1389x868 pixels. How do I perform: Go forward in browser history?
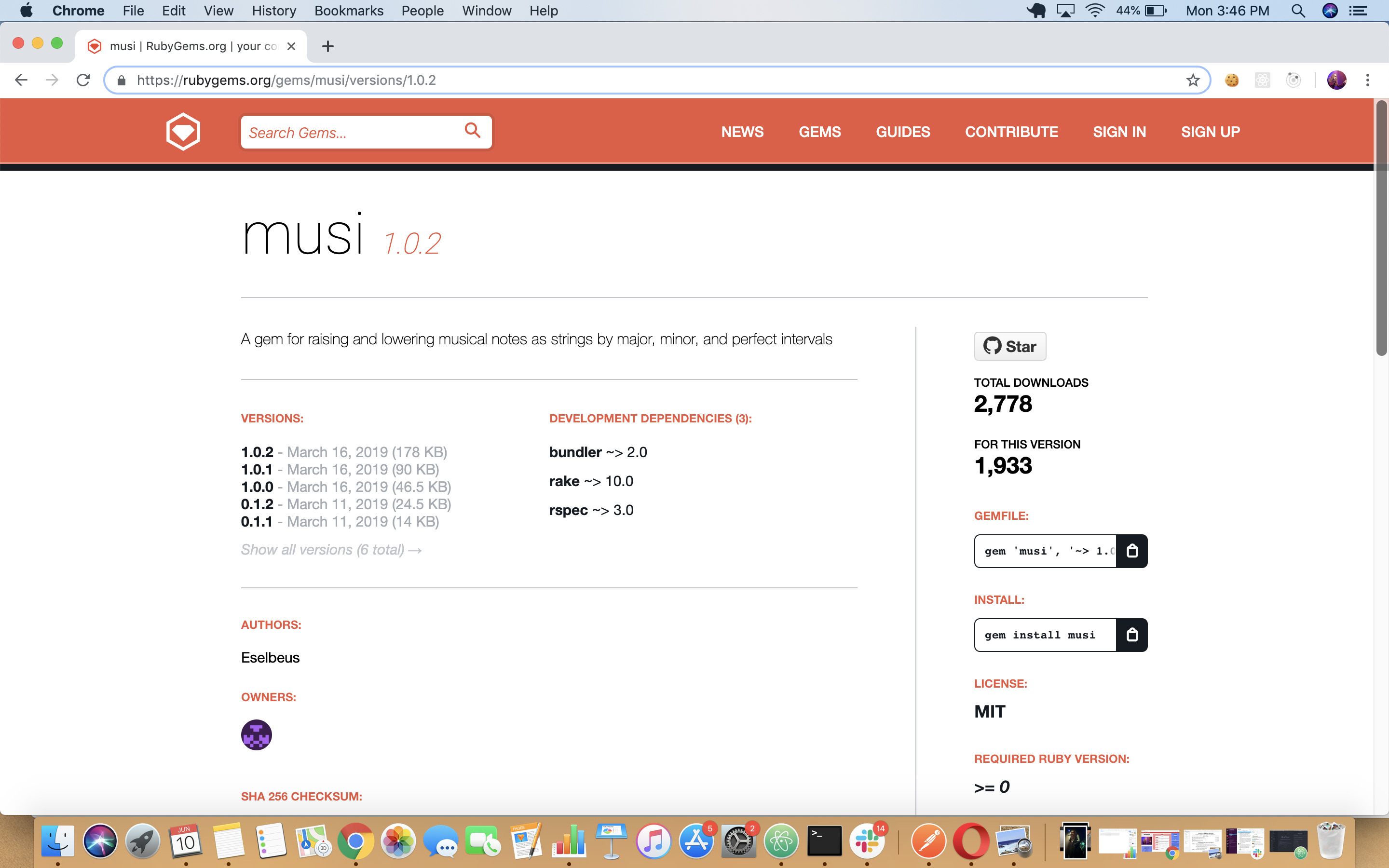[52, 81]
